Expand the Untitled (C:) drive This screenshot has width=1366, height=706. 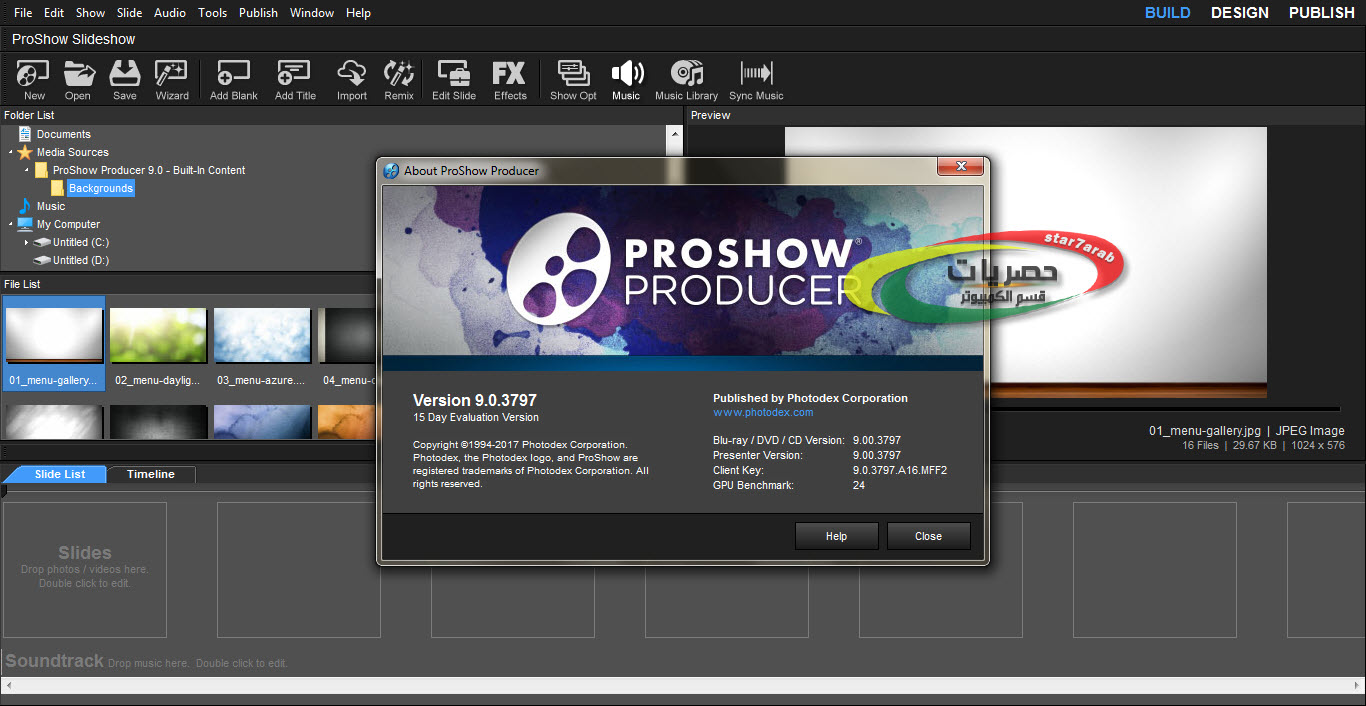[27, 242]
